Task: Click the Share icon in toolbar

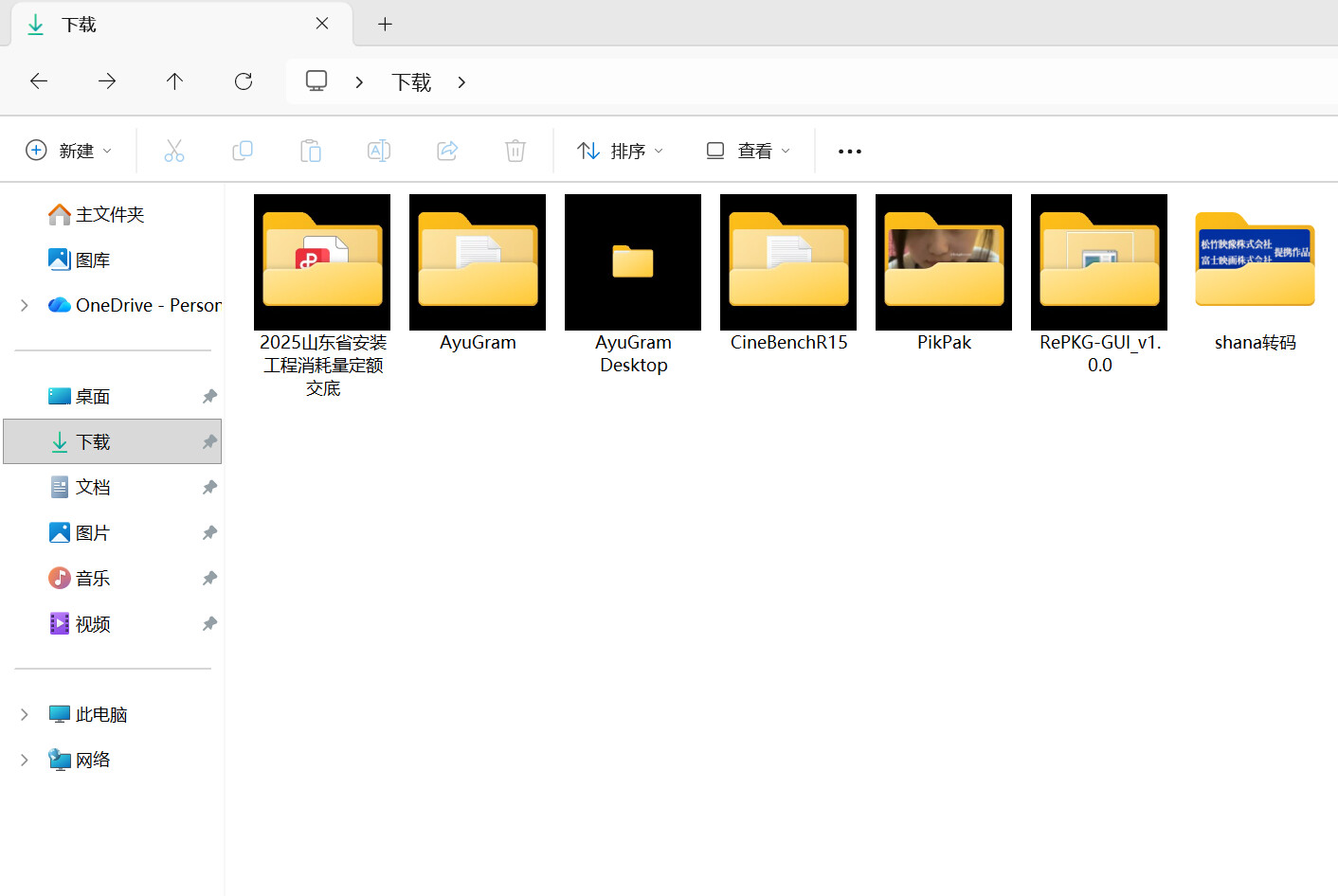Action: click(447, 151)
